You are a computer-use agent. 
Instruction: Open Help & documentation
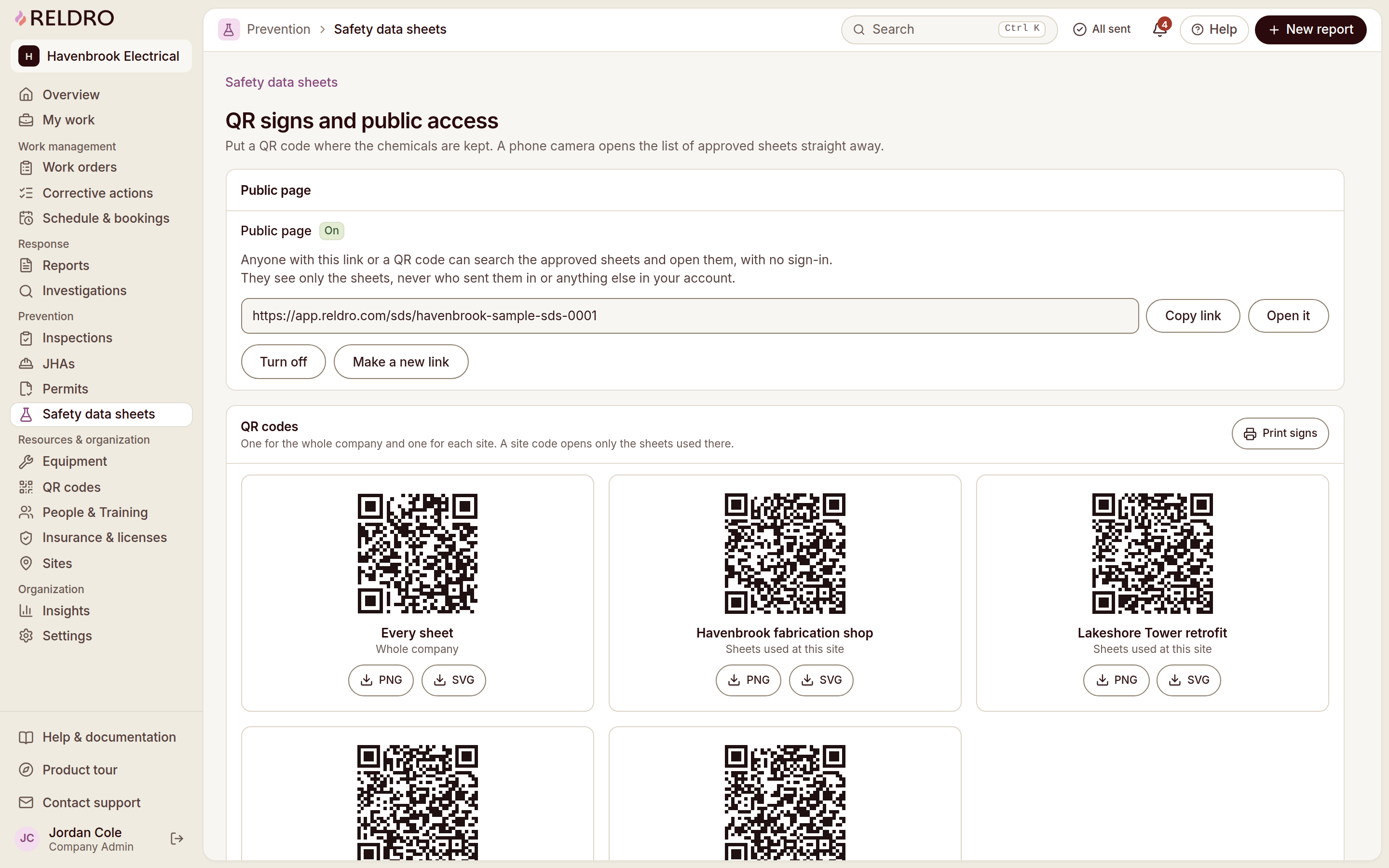pyautogui.click(x=101, y=737)
